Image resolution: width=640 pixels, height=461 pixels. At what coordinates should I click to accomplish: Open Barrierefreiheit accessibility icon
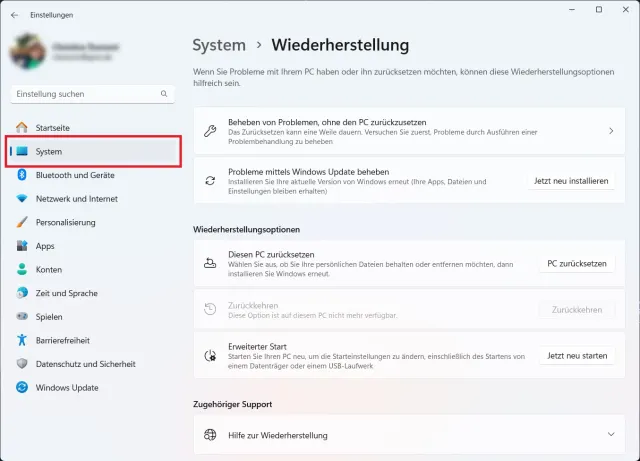coord(21,340)
